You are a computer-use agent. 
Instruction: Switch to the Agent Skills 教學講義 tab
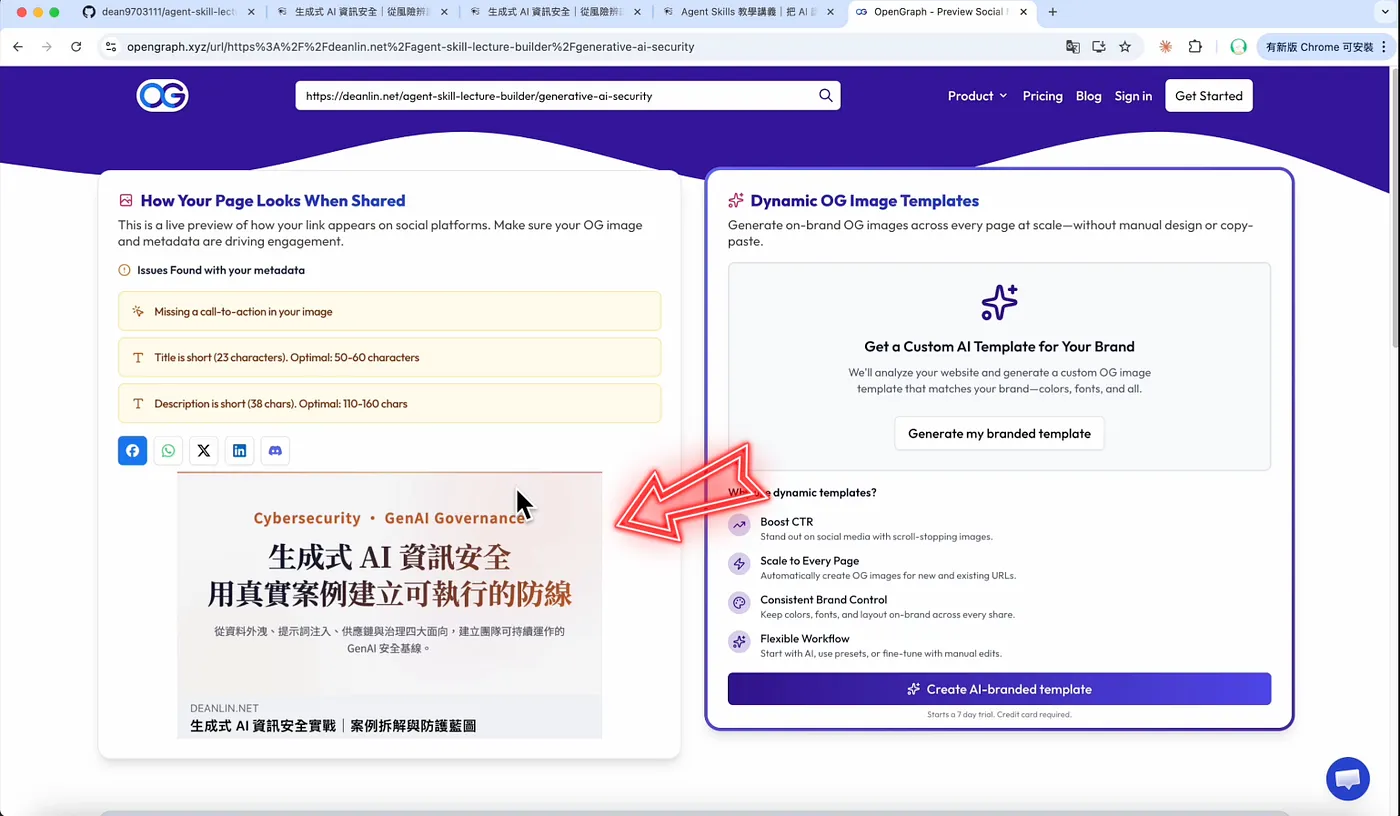tap(750, 12)
